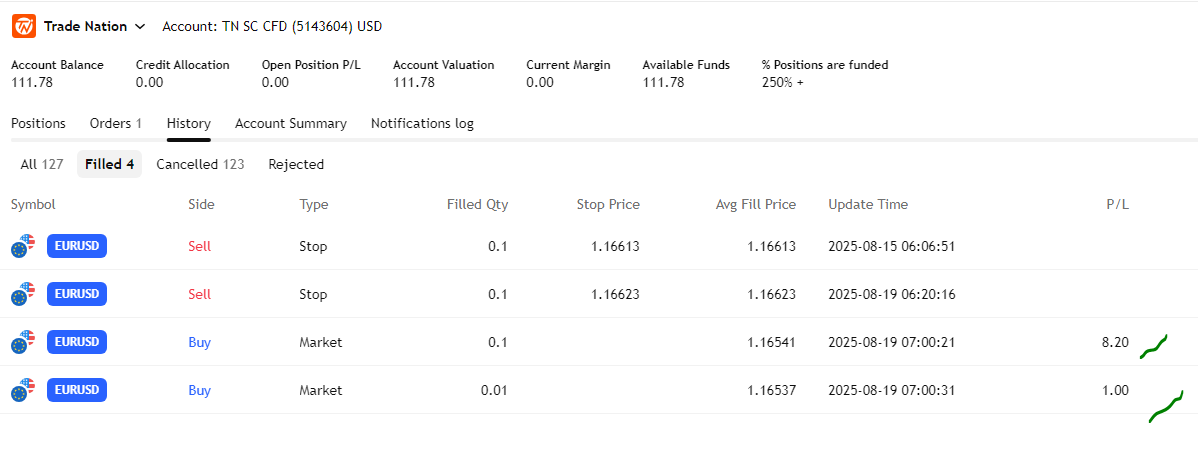Show All 127 history entries

pyautogui.click(x=42, y=164)
